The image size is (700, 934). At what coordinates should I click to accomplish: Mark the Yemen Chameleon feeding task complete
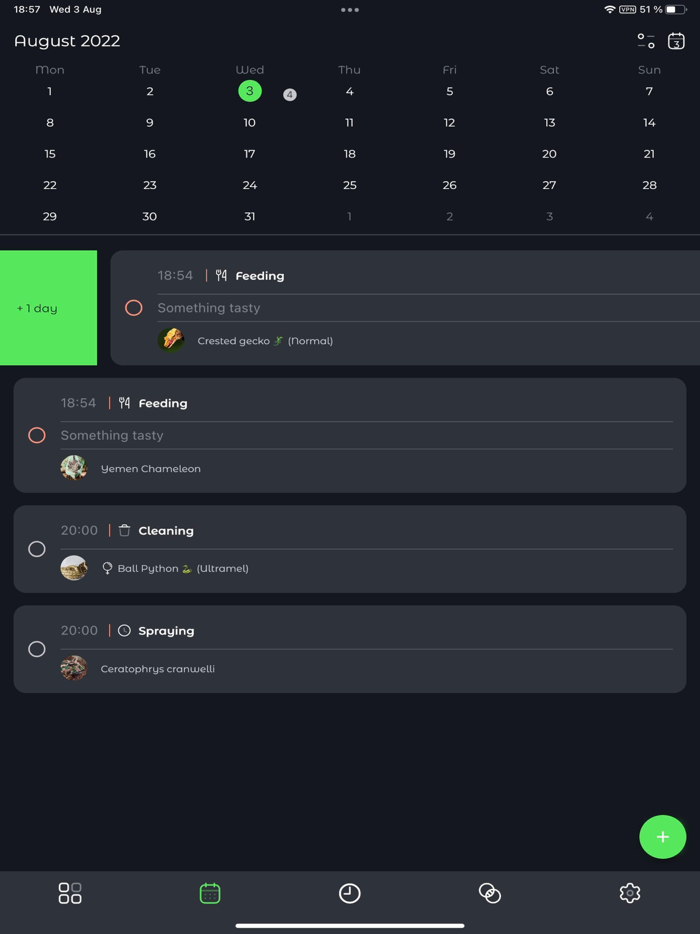(37, 435)
